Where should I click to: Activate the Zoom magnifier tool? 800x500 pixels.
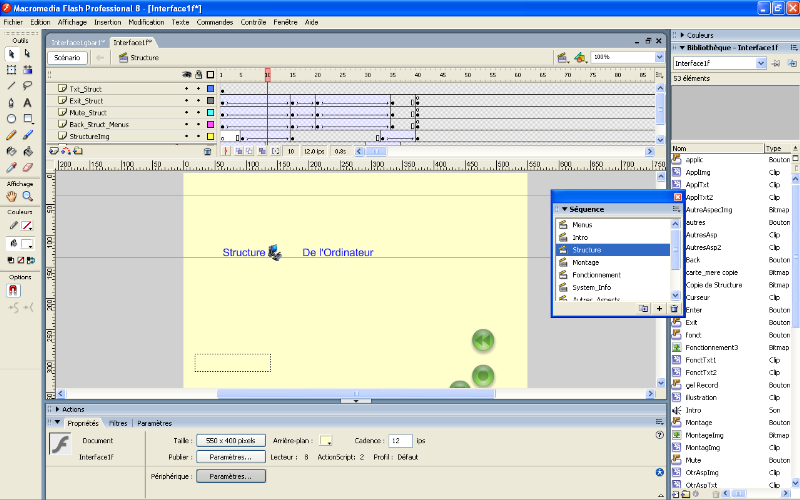[27, 197]
